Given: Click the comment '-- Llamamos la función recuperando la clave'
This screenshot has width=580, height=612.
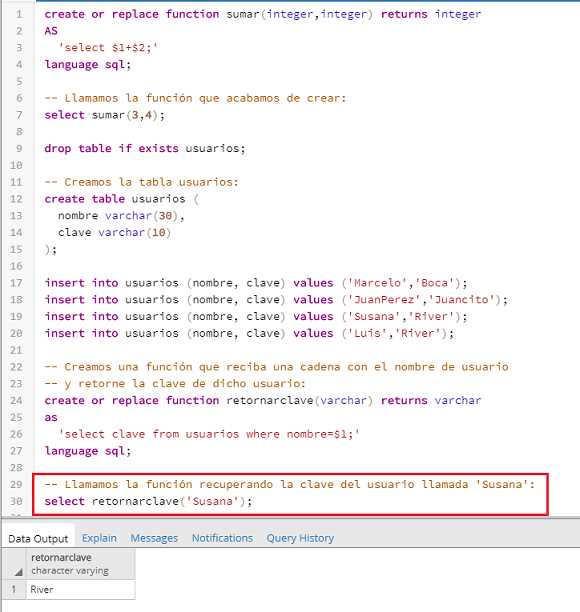Looking at the screenshot, I should point(290,484).
